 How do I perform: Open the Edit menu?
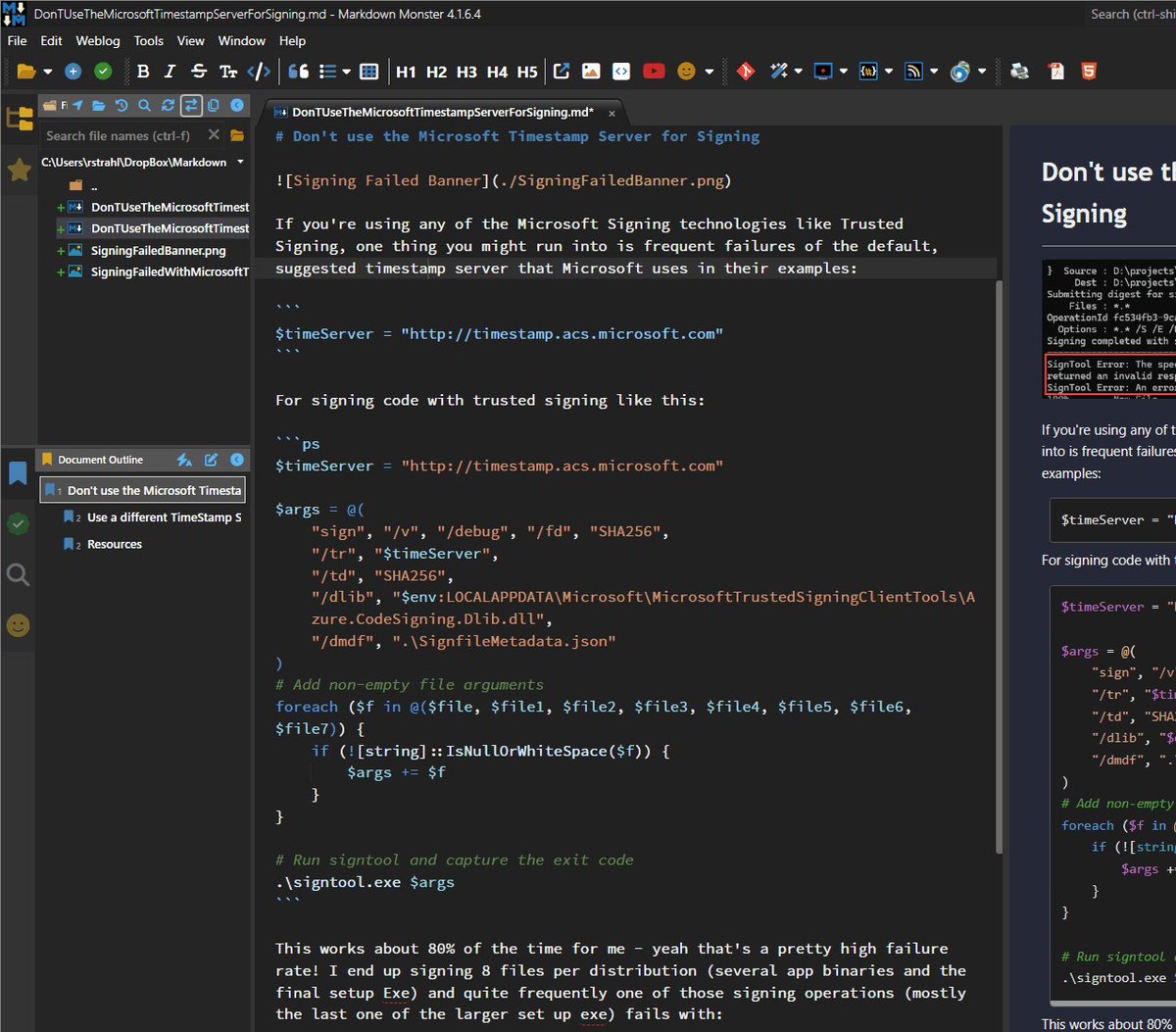(51, 41)
